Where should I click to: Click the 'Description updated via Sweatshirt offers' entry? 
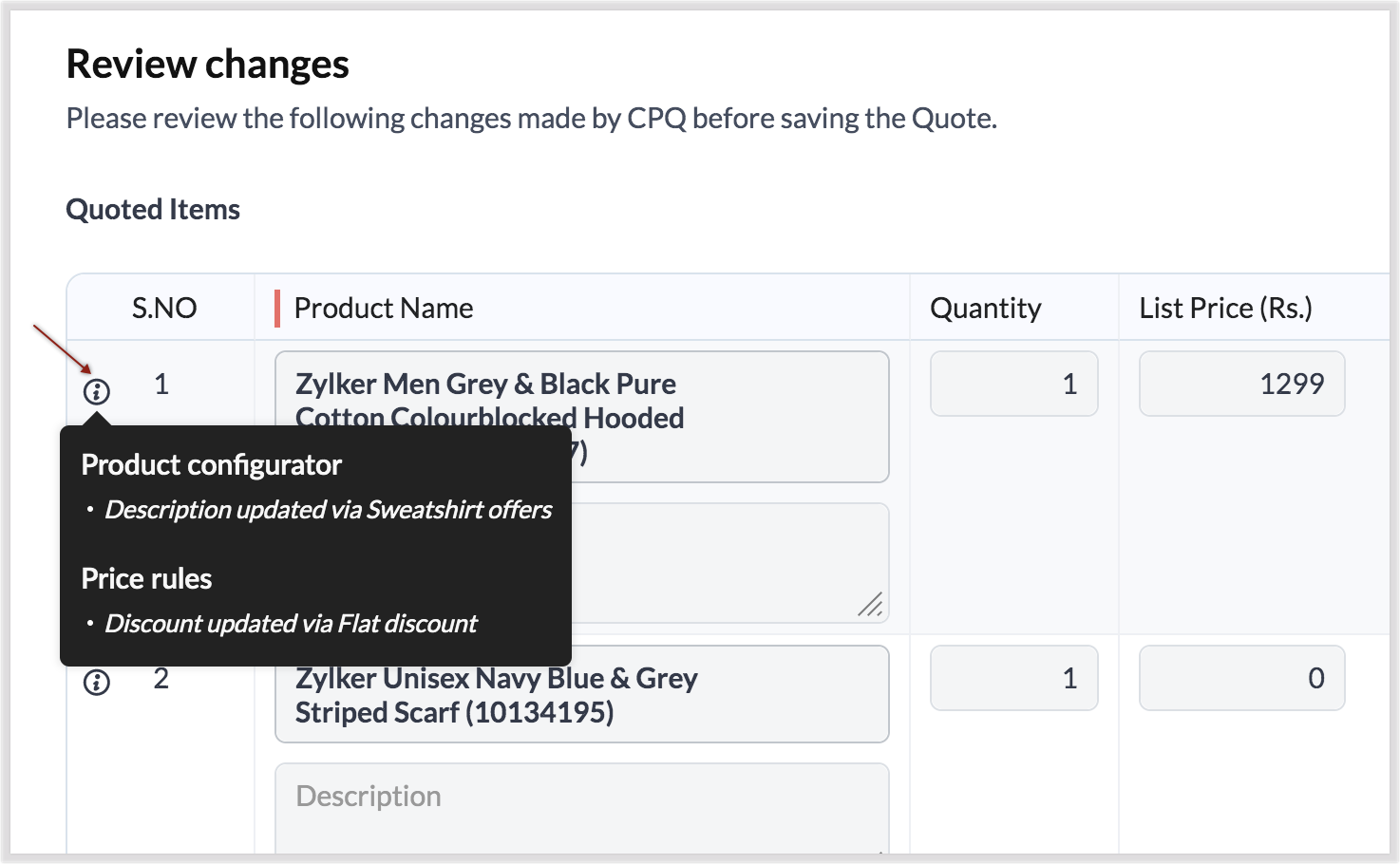[328, 510]
